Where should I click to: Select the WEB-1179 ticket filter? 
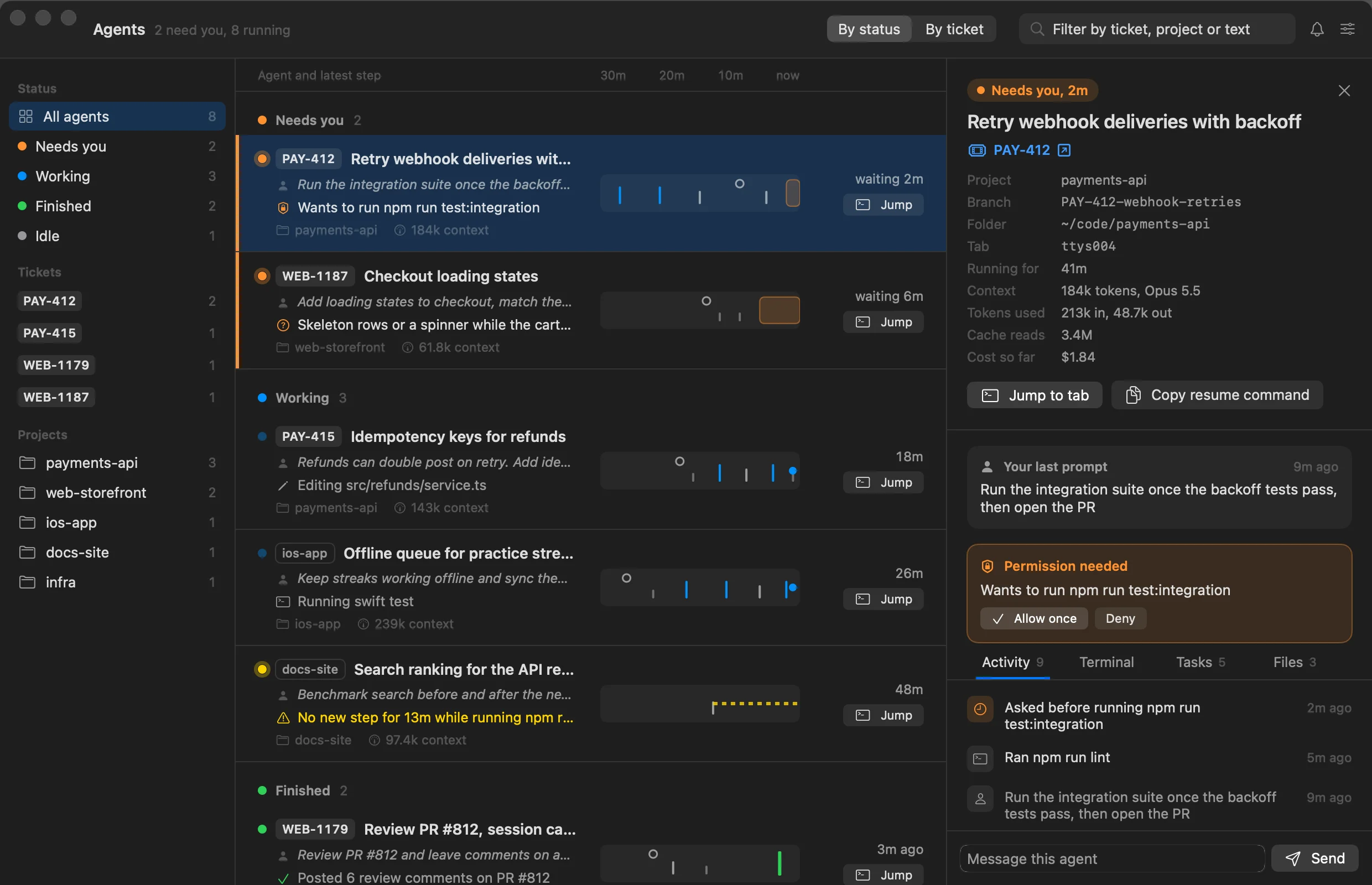click(56, 365)
